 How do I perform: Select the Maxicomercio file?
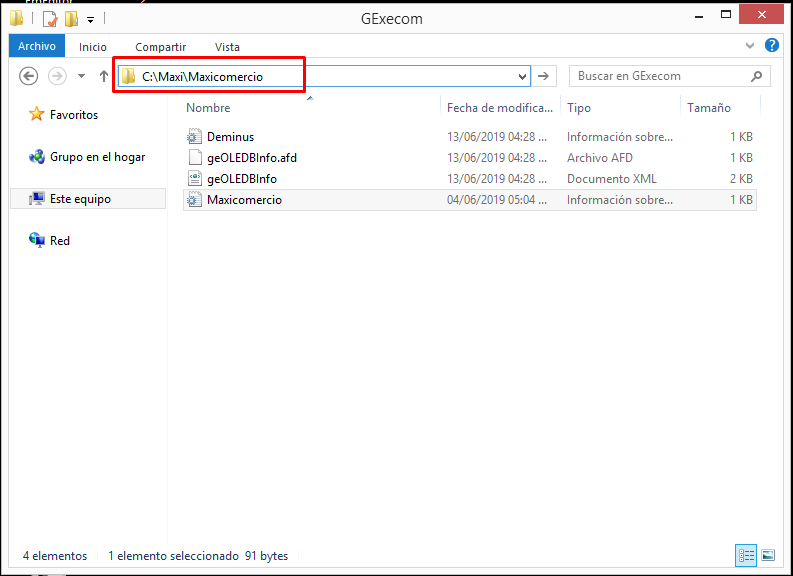coord(469,200)
